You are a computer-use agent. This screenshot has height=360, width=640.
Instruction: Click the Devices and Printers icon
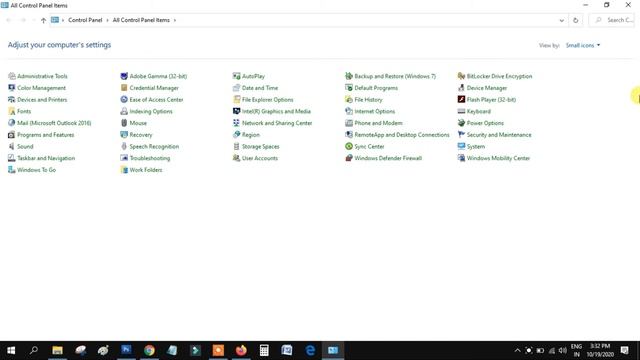pyautogui.click(x=11, y=100)
